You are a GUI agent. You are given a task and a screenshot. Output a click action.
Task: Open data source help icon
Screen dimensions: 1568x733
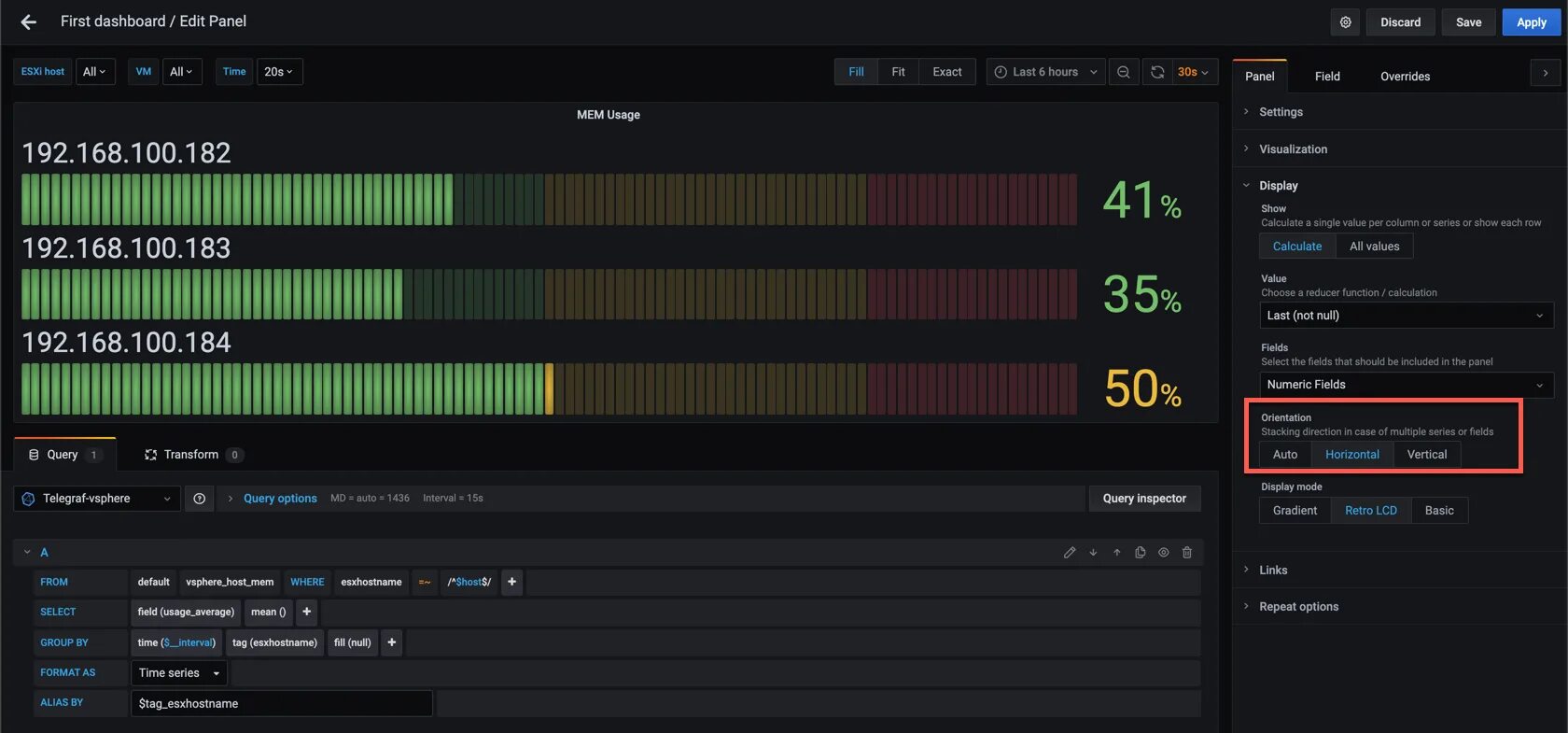click(x=199, y=499)
